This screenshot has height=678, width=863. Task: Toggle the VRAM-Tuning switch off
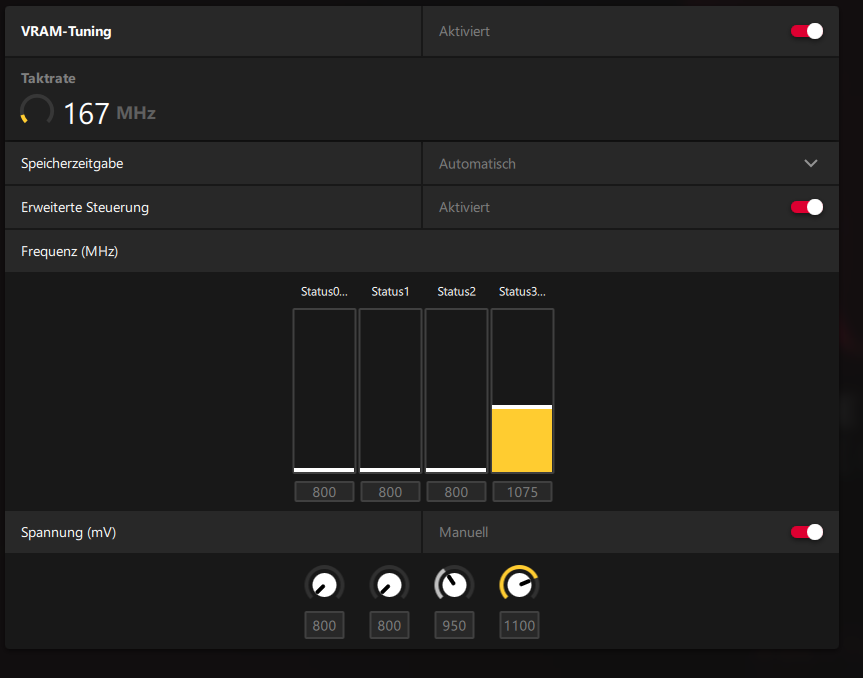tap(807, 31)
